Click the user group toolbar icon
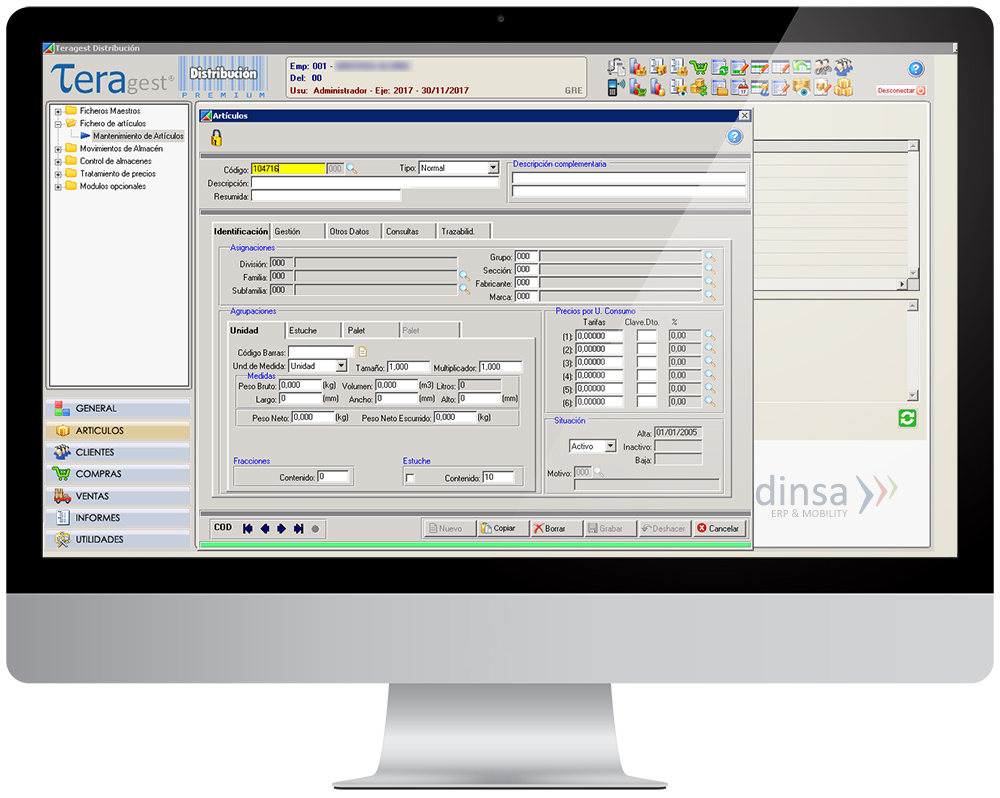Screen dimensions: 1000x798 pos(842,65)
